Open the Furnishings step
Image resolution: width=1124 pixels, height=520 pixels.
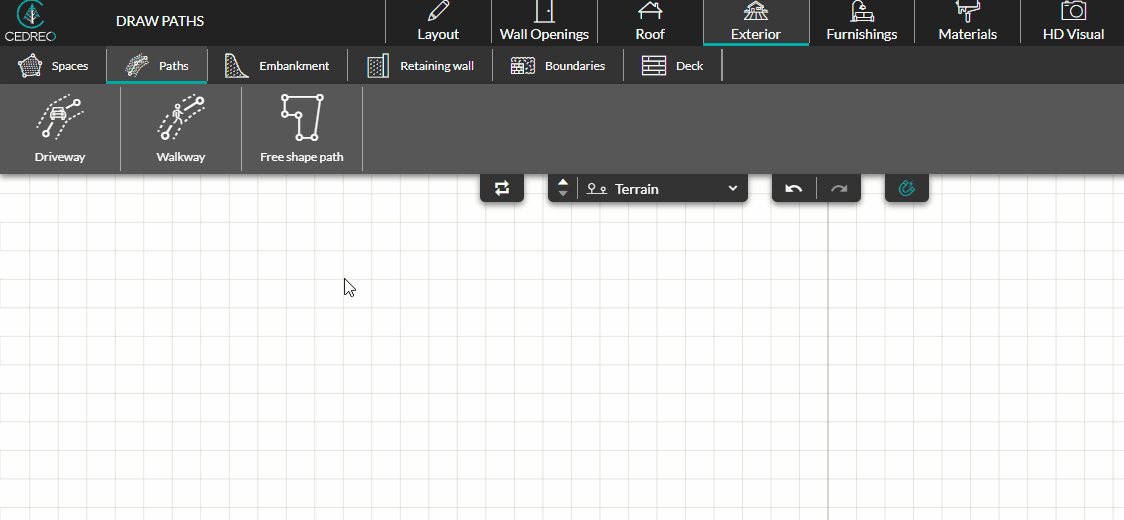(861, 22)
